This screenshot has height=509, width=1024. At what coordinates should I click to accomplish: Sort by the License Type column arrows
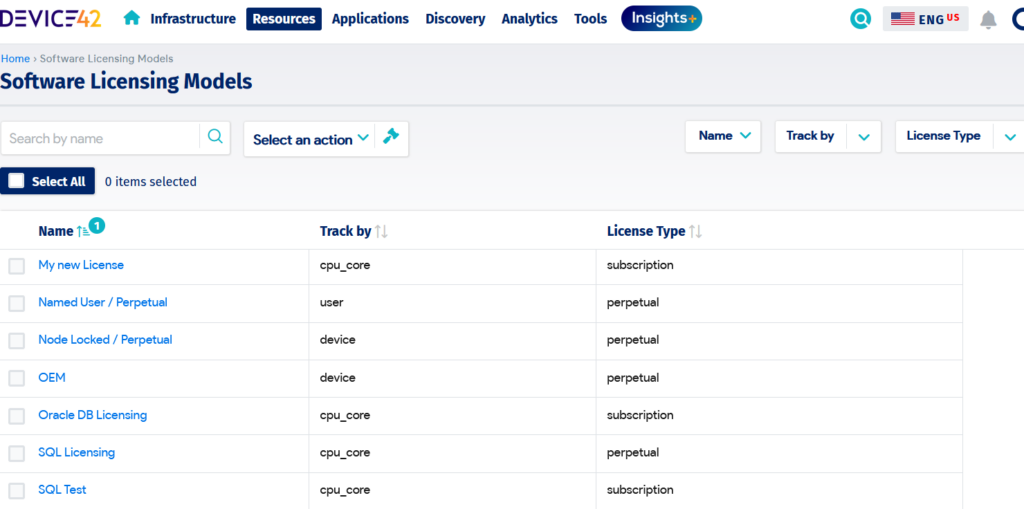tap(696, 231)
